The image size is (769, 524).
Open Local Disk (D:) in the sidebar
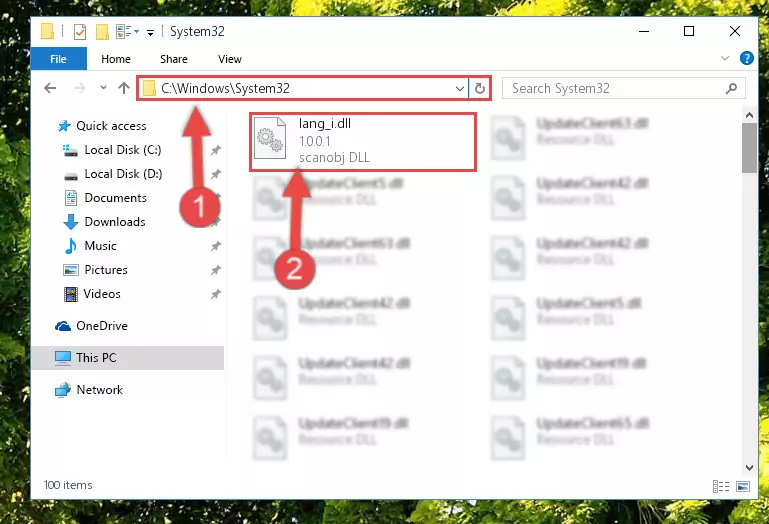pyautogui.click(x=123, y=174)
